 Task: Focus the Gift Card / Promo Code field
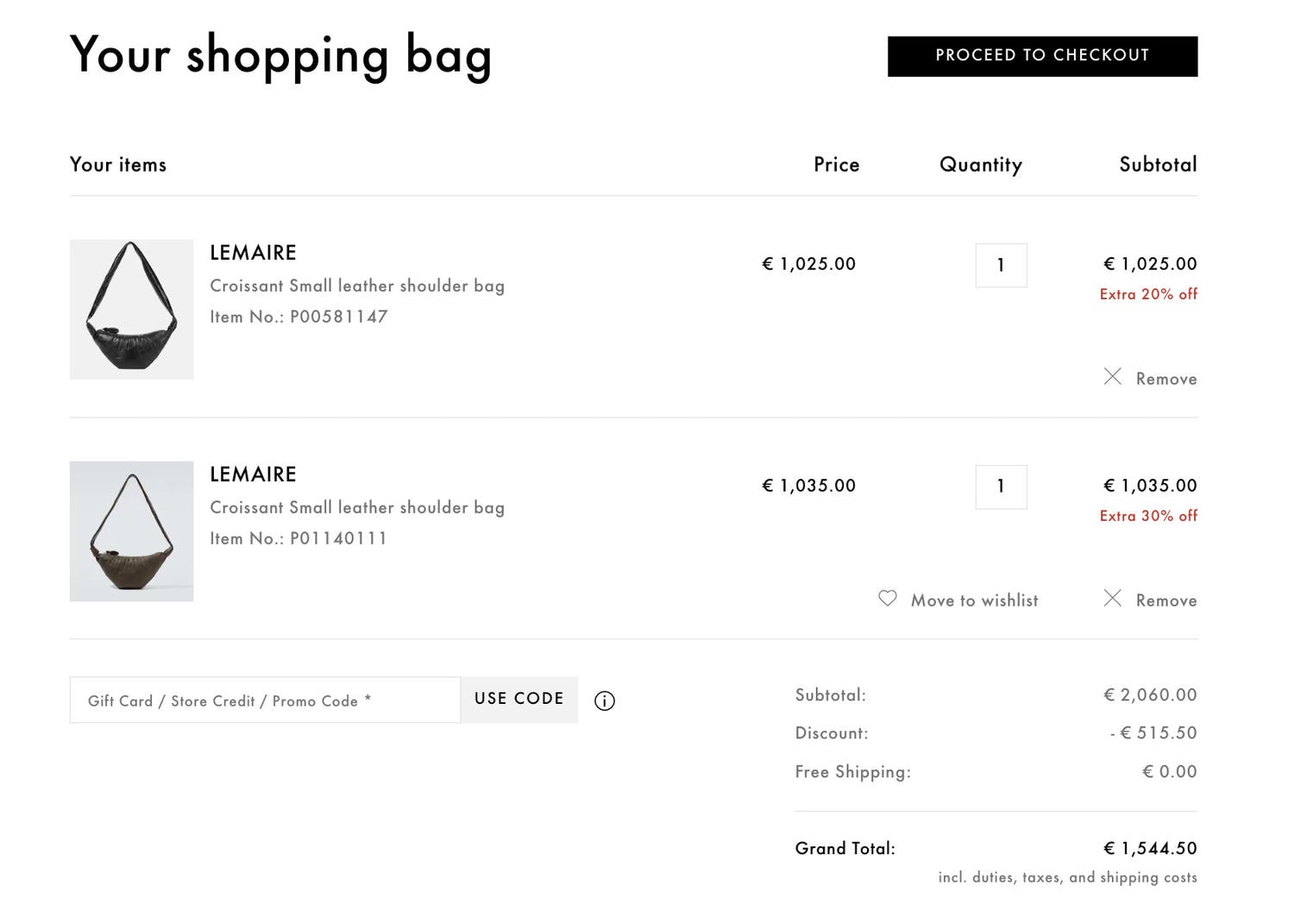265,700
